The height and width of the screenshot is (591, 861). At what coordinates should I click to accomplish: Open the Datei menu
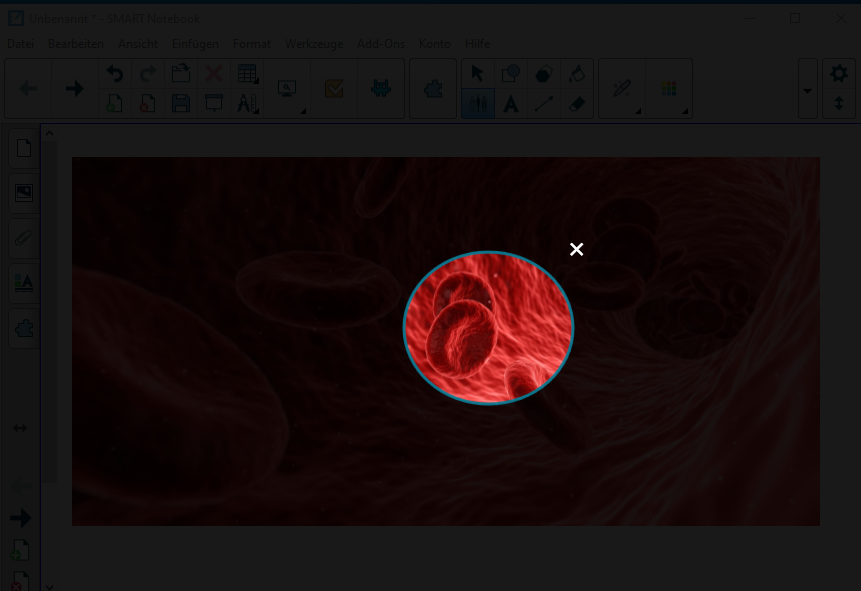tap(20, 44)
